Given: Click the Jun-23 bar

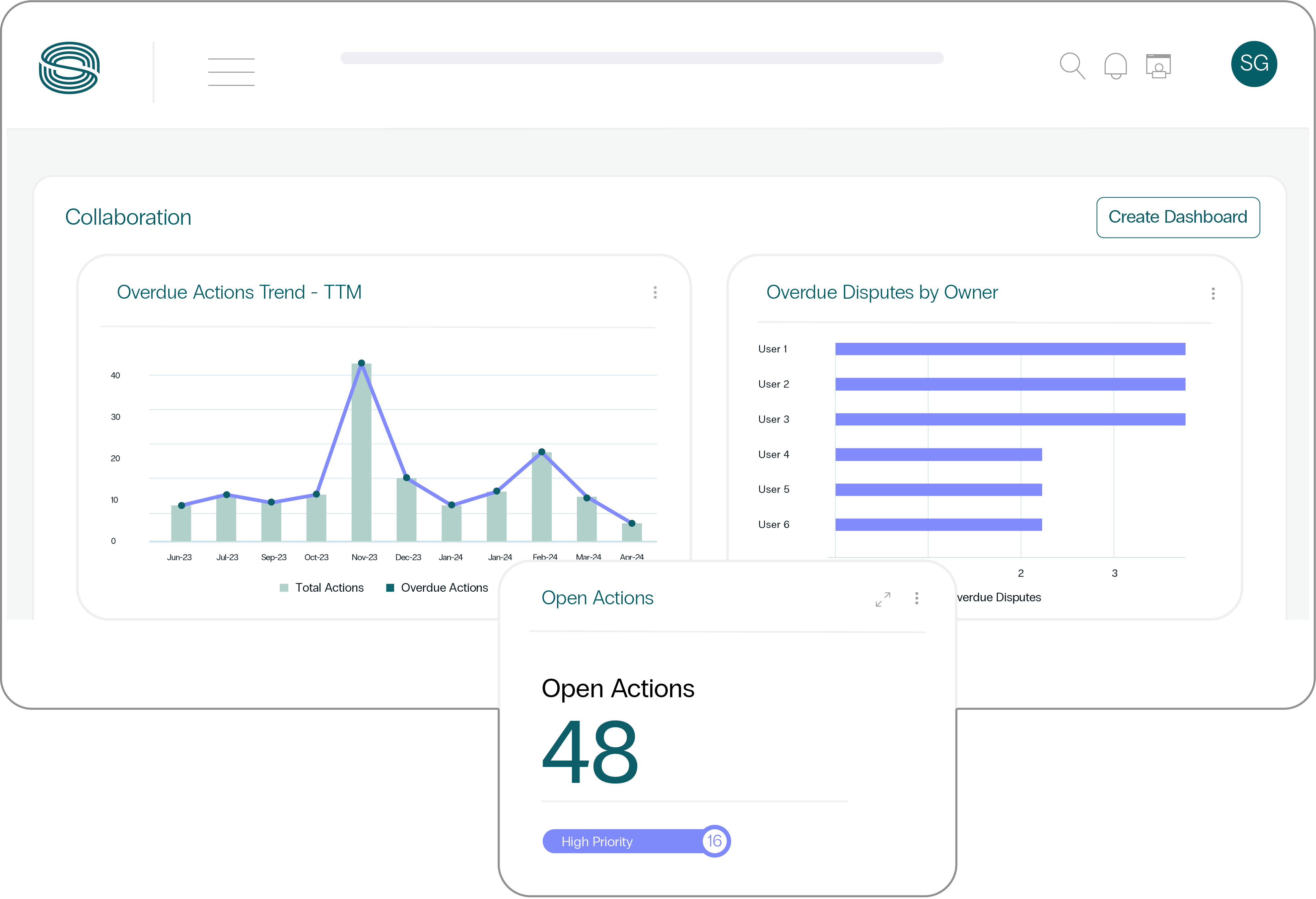Looking at the screenshot, I should pyautogui.click(x=181, y=523).
